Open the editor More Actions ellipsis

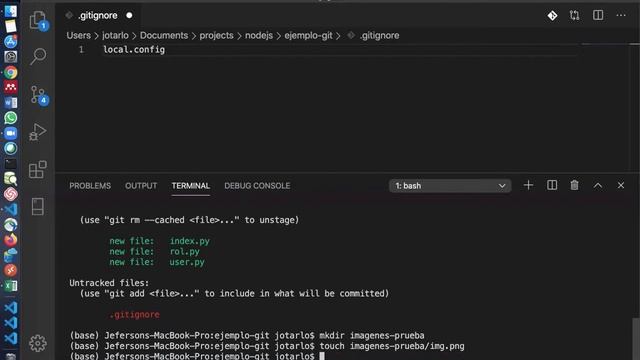click(621, 16)
